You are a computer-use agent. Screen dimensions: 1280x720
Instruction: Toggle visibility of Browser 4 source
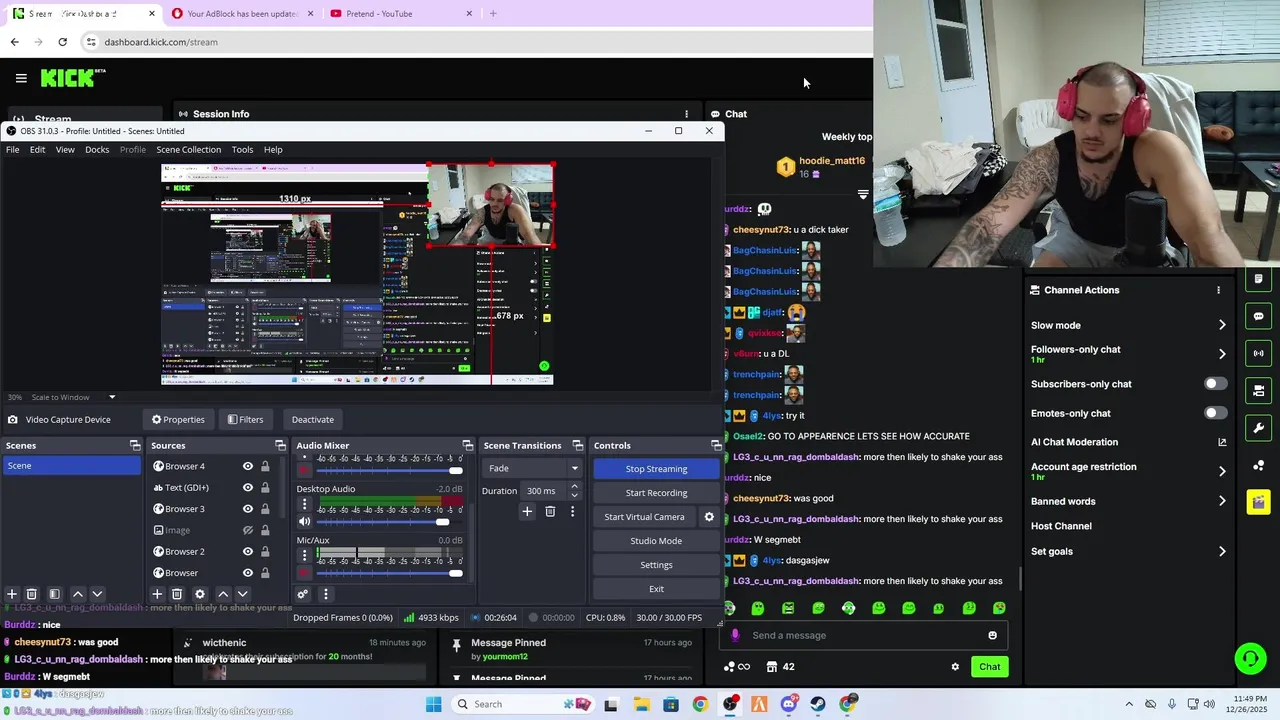[x=248, y=466]
